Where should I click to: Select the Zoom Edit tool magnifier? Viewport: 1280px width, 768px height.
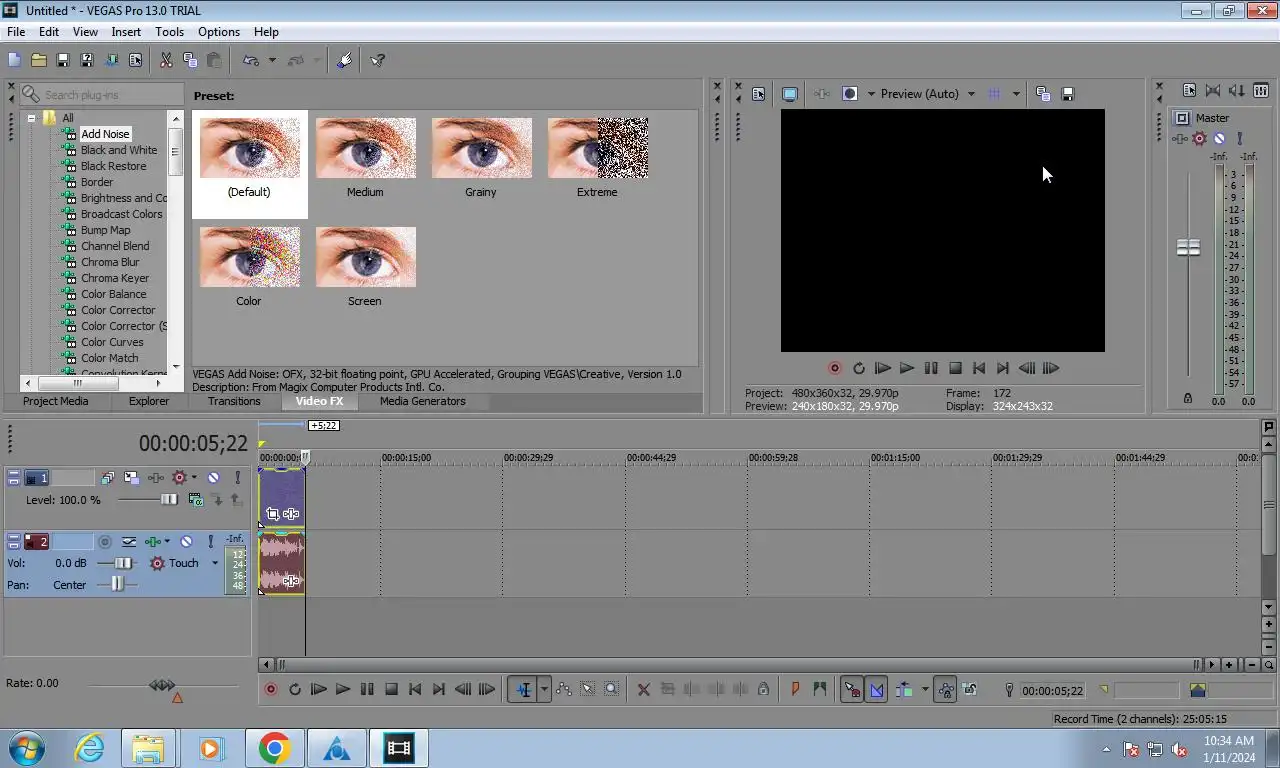pos(611,689)
